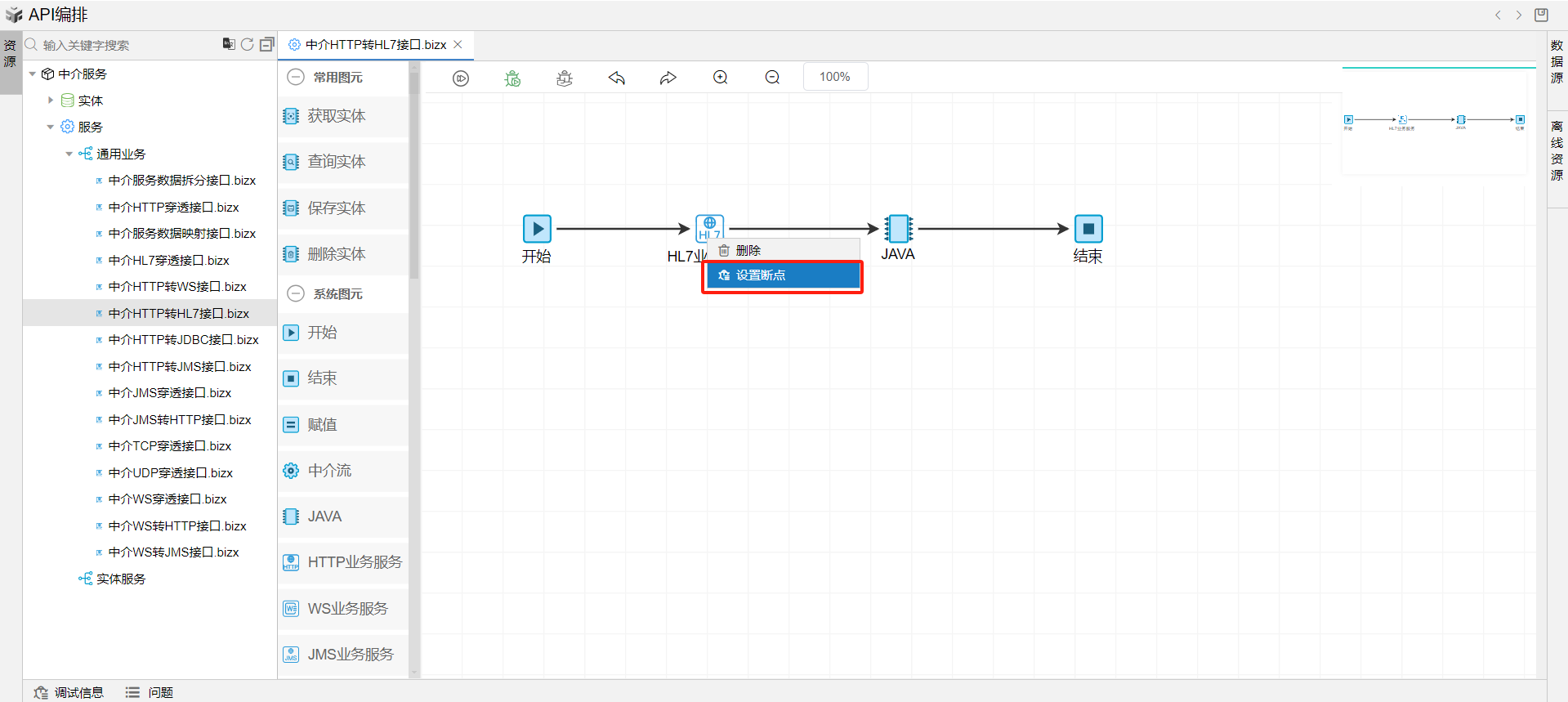The image size is (1568, 702).
Task: Collapse the 服务 tree node
Action: (x=51, y=127)
